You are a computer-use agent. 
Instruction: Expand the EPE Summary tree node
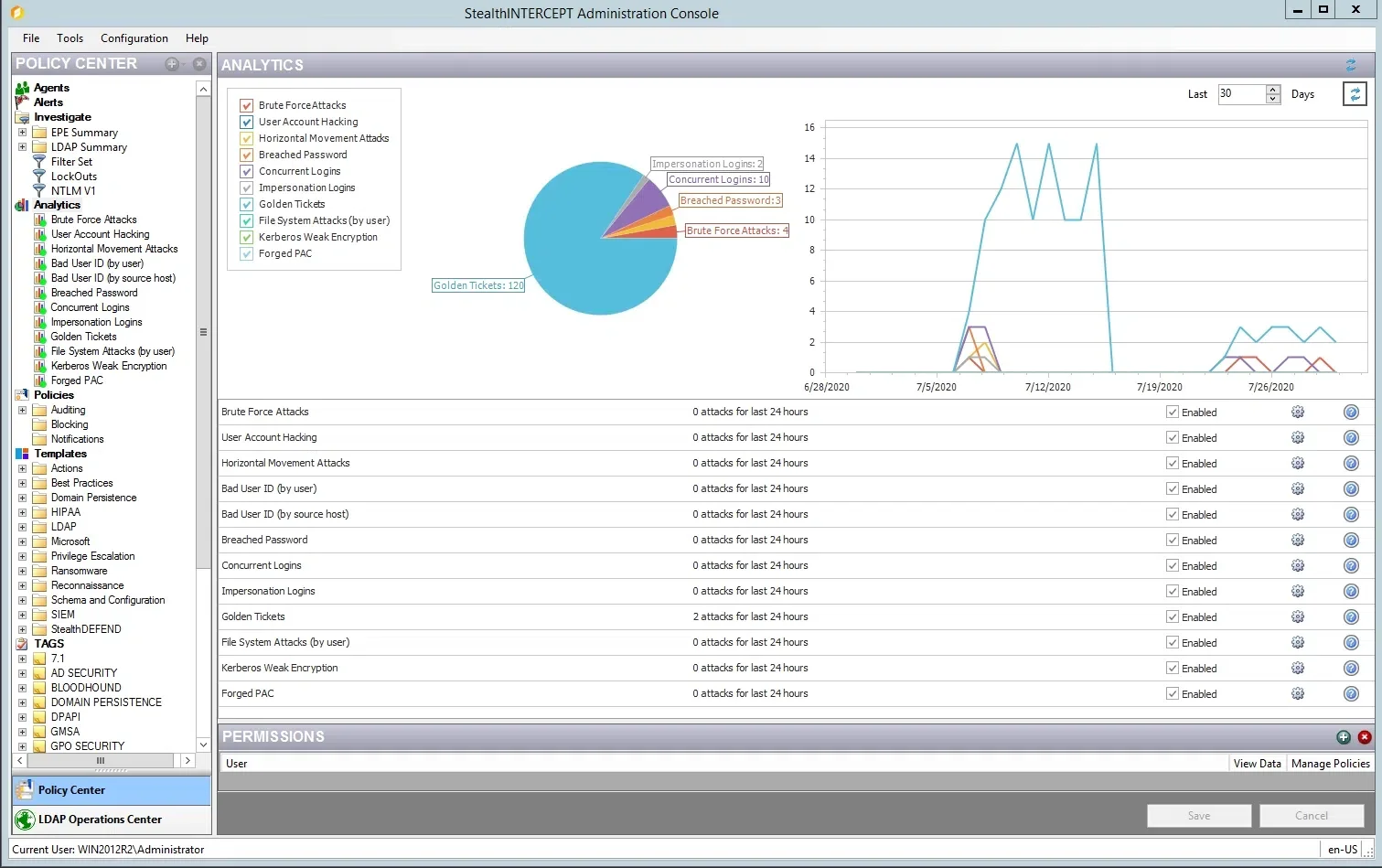23,133
